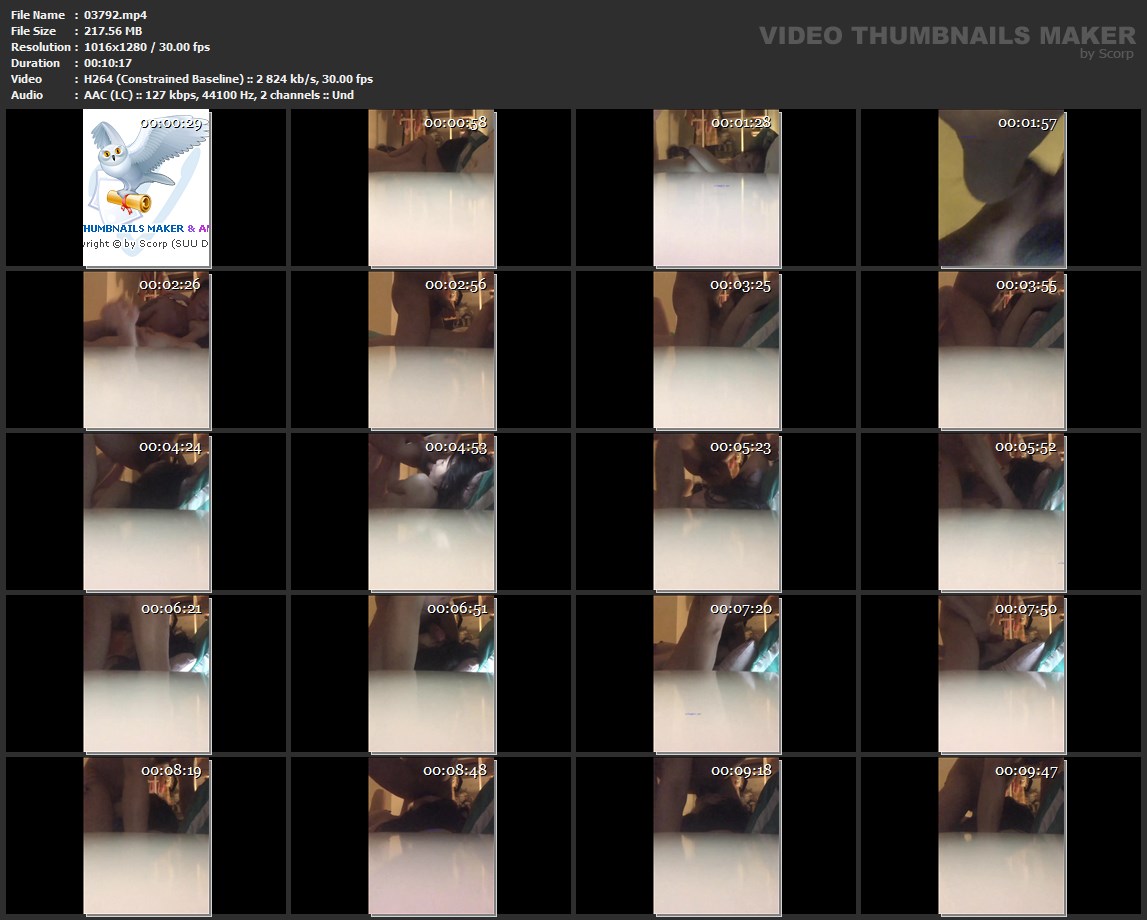This screenshot has width=1147, height=920.
Task: Click the duration value 00:10:17
Action: pos(108,63)
